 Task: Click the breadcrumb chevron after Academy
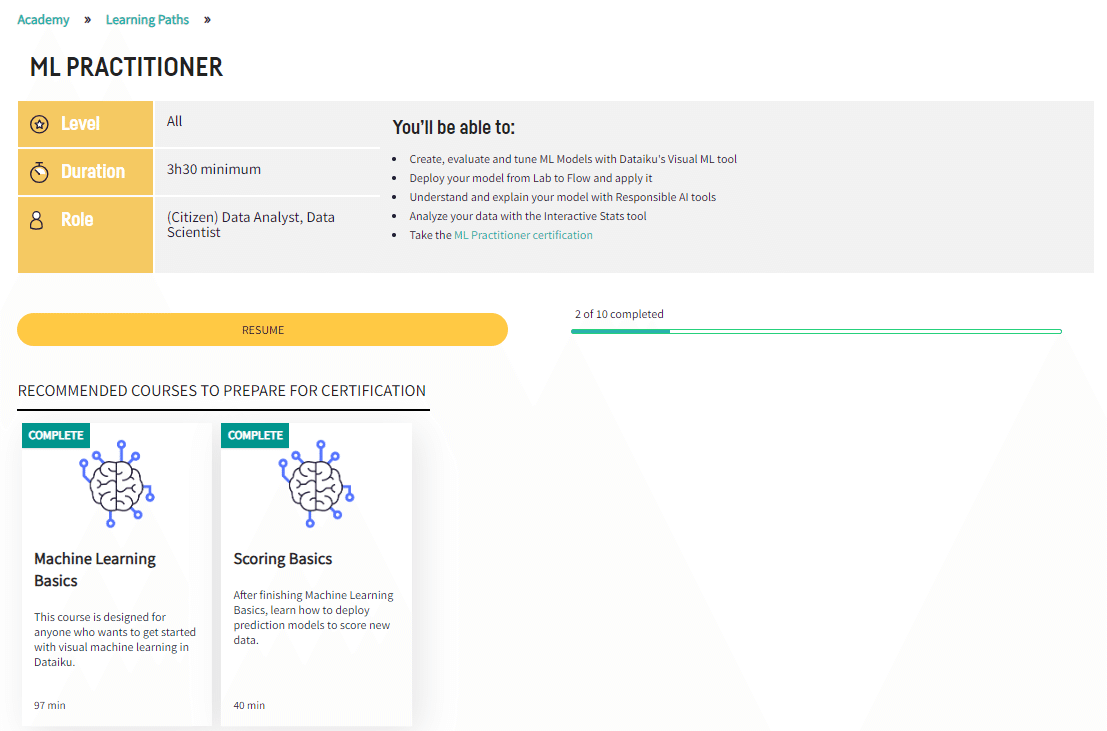point(90,19)
